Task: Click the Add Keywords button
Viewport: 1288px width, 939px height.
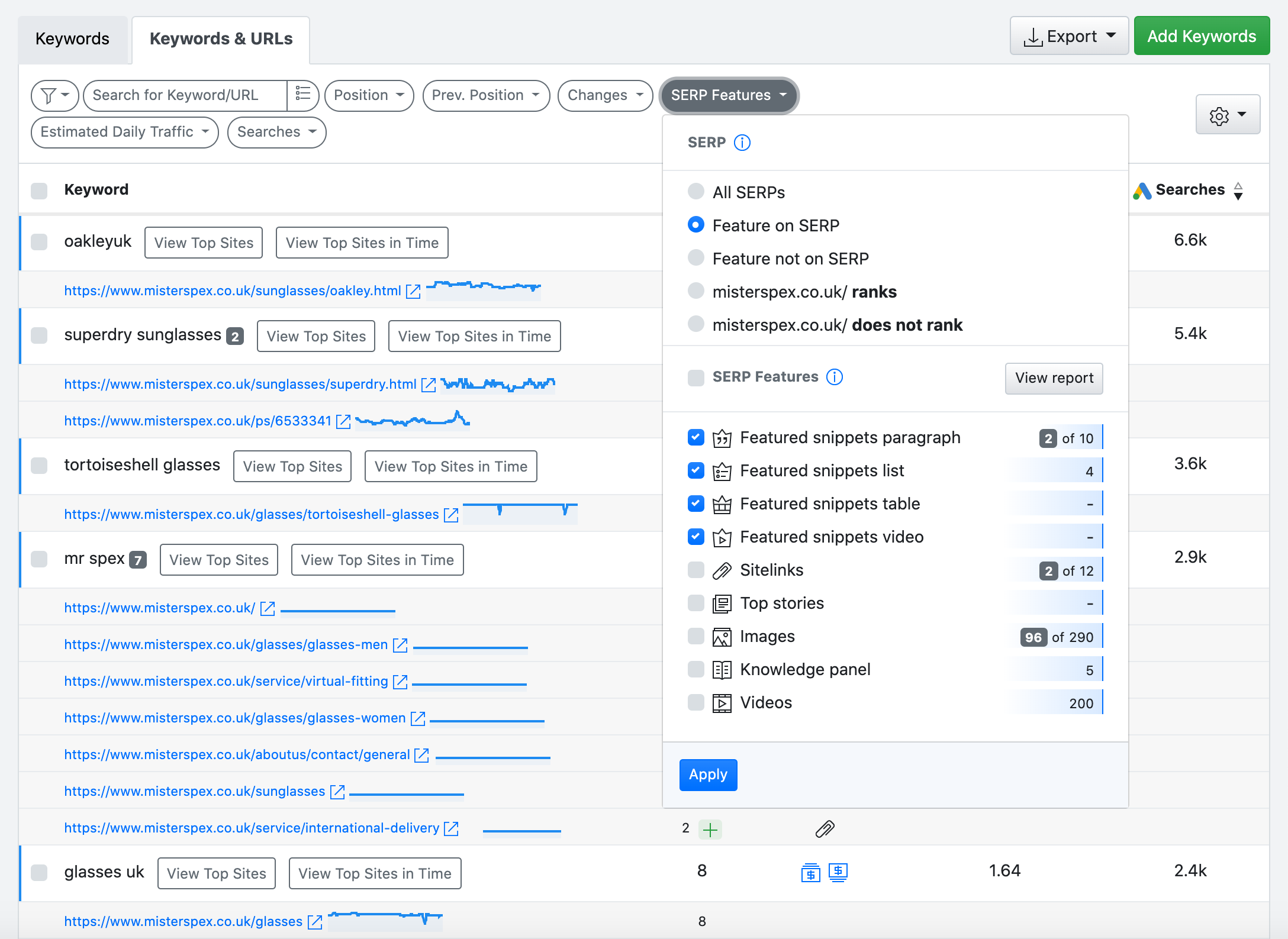Action: tap(1202, 36)
